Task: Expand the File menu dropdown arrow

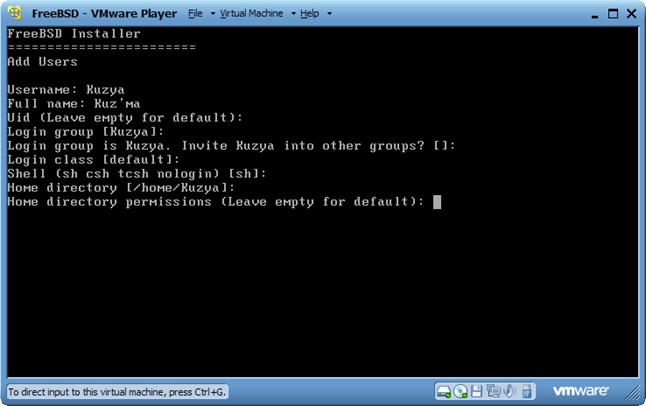Action: (x=211, y=15)
